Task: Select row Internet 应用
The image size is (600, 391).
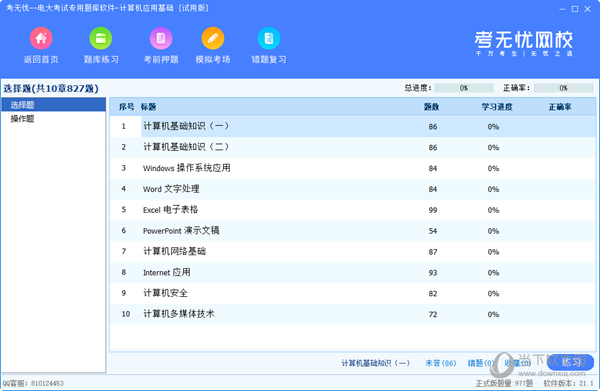Action: pyautogui.click(x=353, y=272)
